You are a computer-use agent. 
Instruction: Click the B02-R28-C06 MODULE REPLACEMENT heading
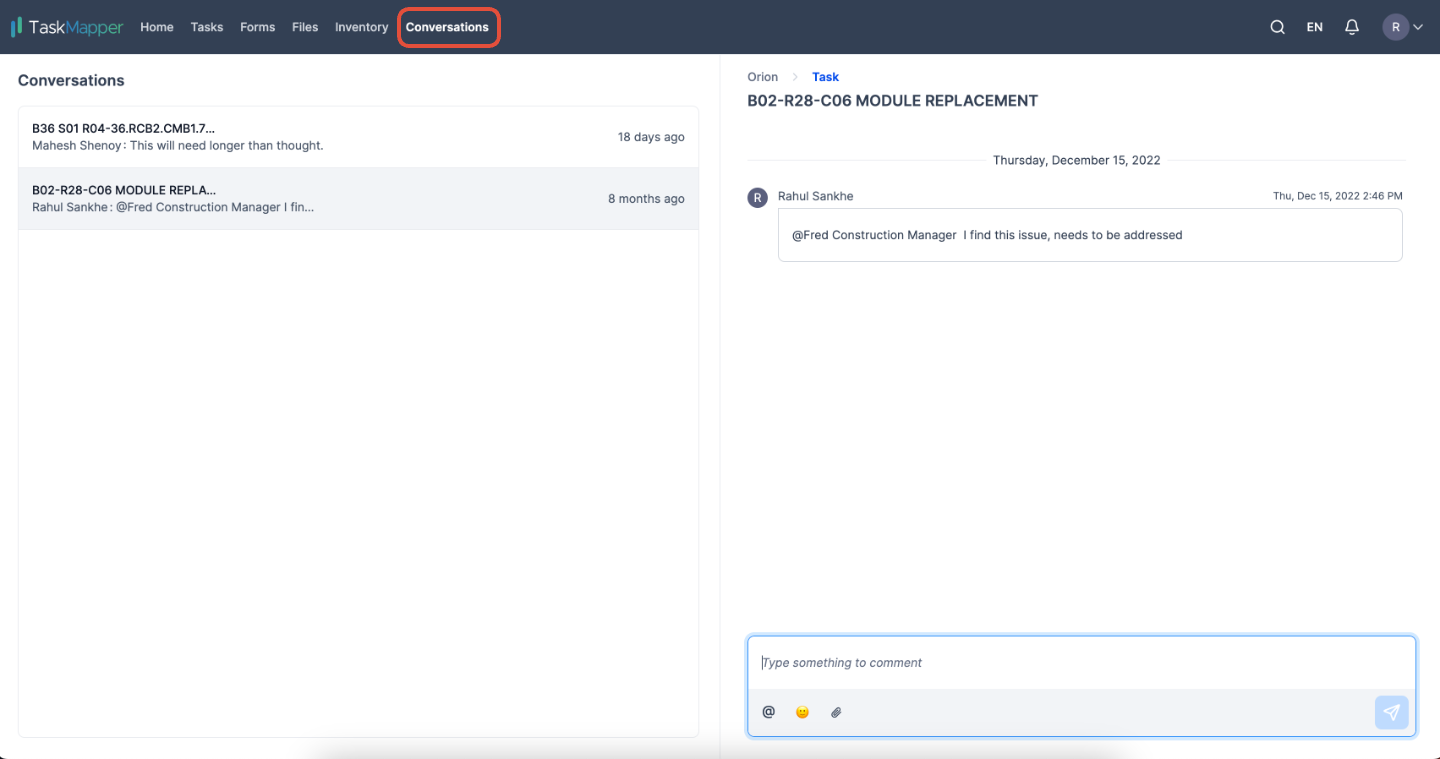click(893, 101)
